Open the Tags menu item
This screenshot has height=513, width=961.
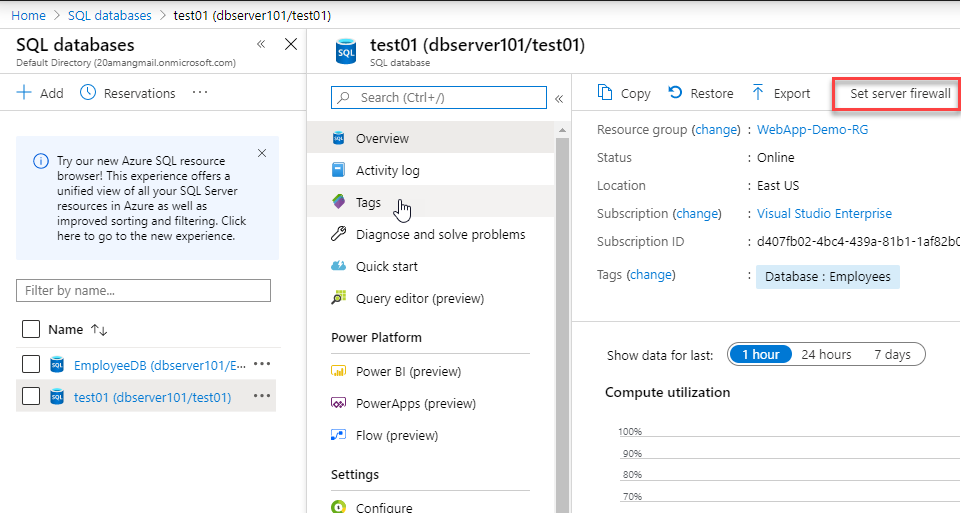[431, 202]
